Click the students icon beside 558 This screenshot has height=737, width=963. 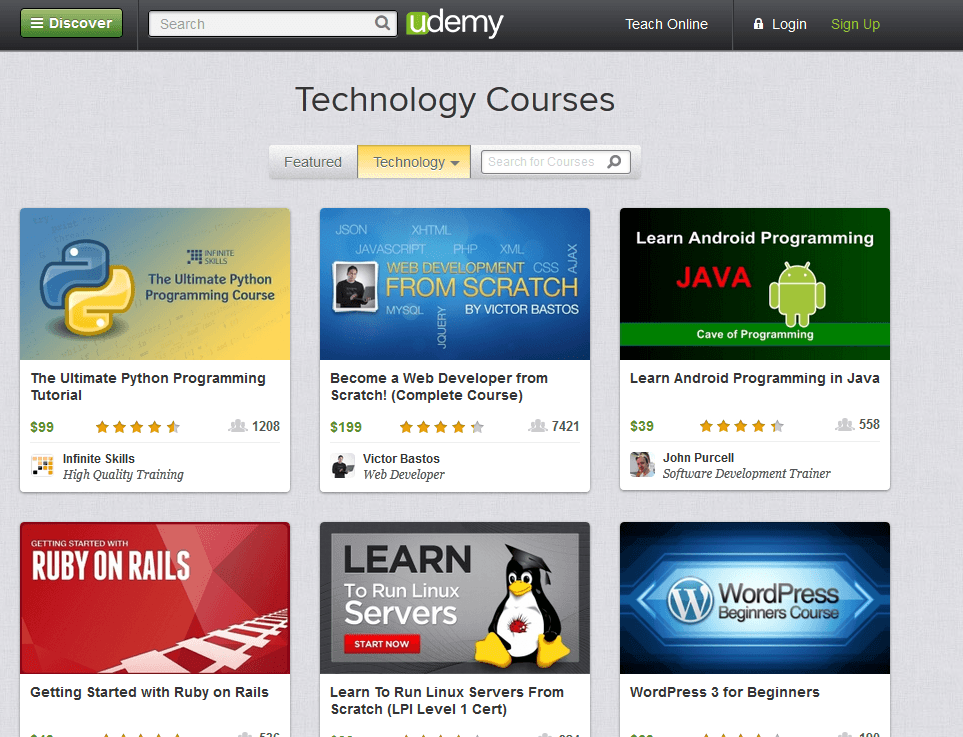pos(844,424)
